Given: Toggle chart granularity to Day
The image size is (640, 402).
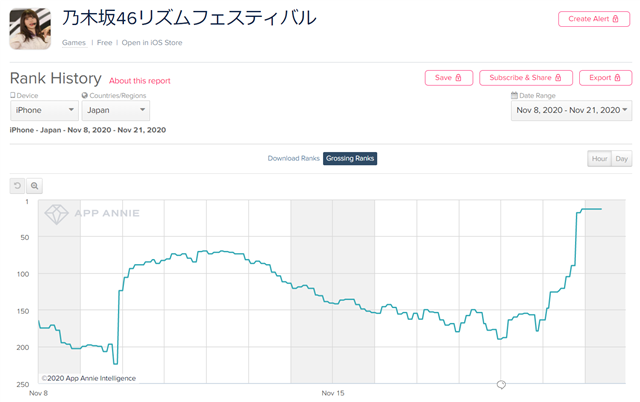Looking at the screenshot, I should click(621, 159).
